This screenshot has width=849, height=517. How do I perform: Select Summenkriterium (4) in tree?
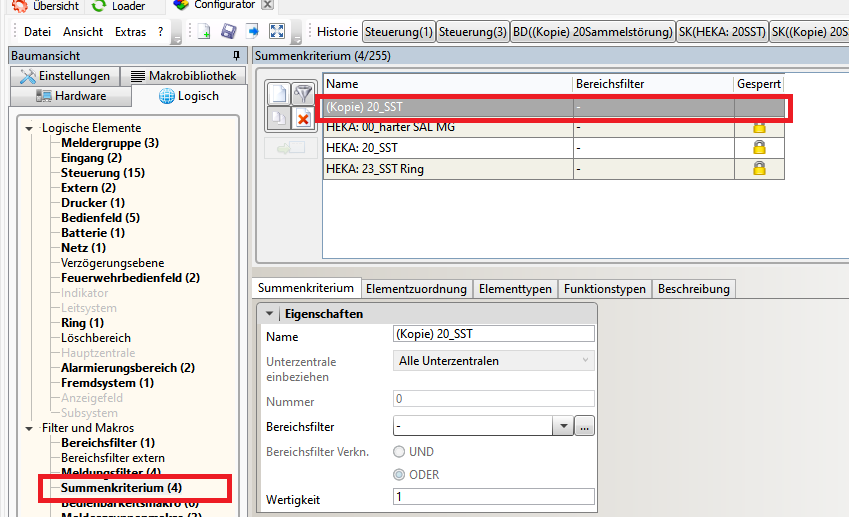pyautogui.click(x=121, y=488)
